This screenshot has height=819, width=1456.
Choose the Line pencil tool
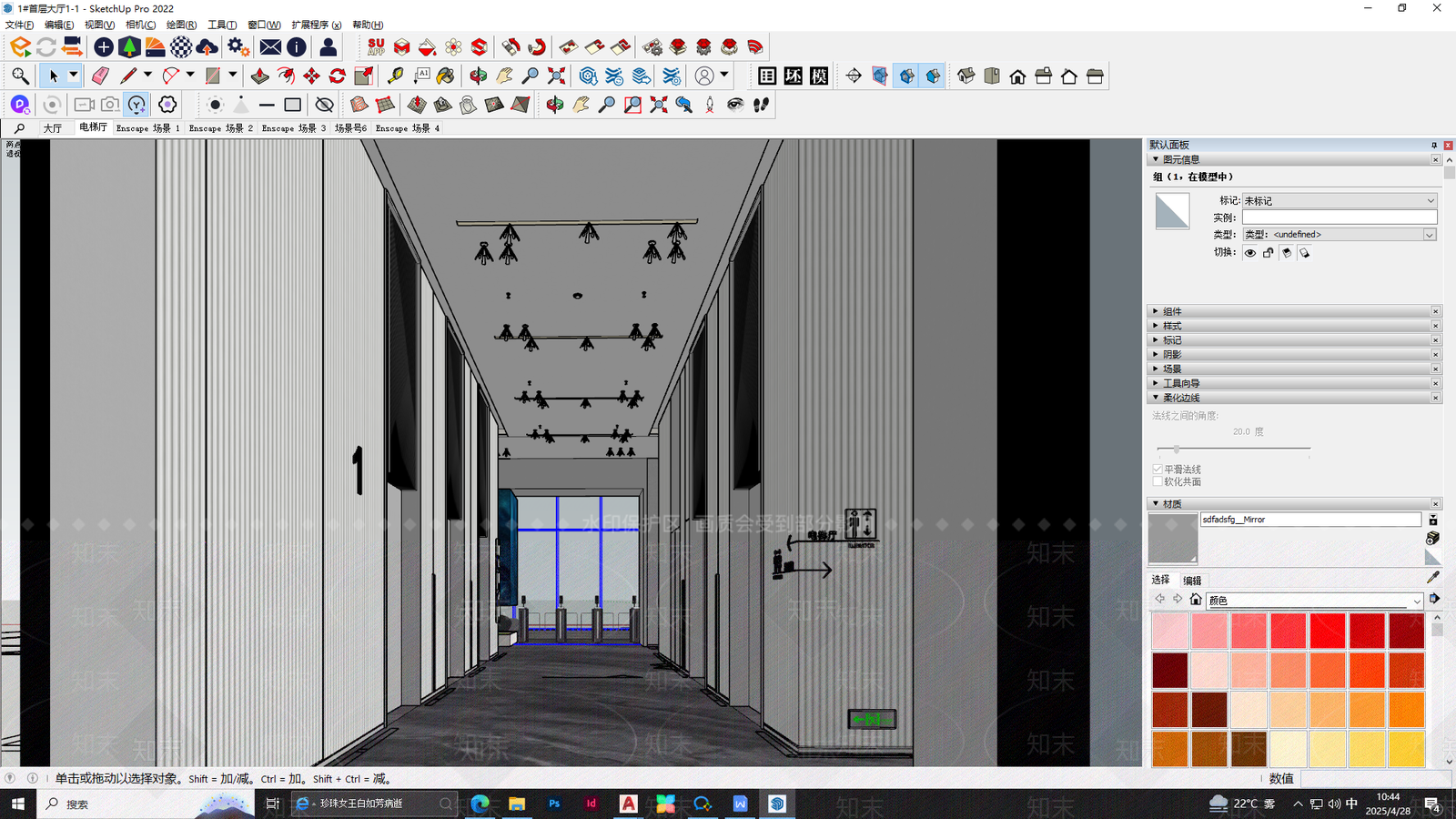coord(128,76)
